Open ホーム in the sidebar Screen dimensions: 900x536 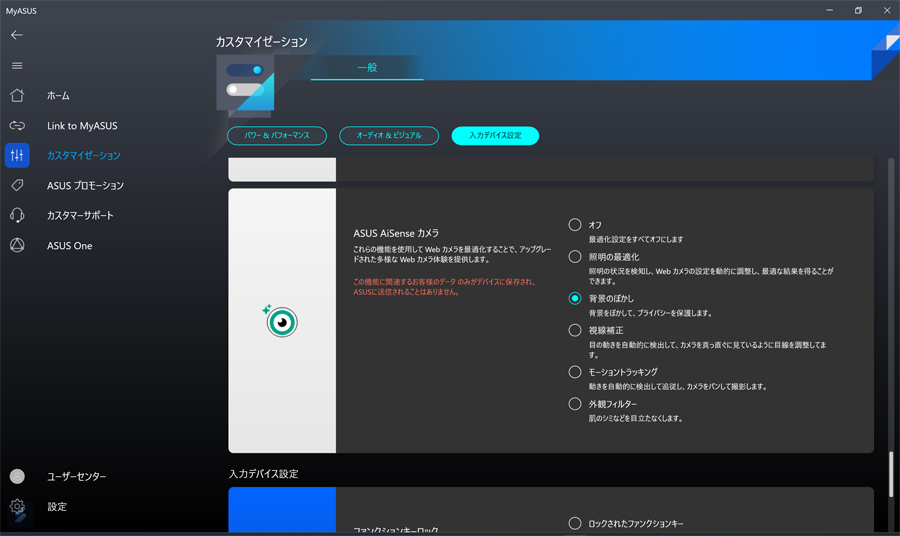click(x=58, y=96)
